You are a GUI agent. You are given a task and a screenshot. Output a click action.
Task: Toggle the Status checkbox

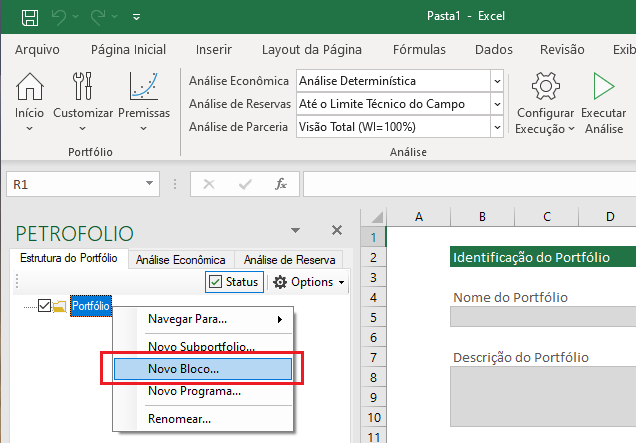click(x=216, y=282)
